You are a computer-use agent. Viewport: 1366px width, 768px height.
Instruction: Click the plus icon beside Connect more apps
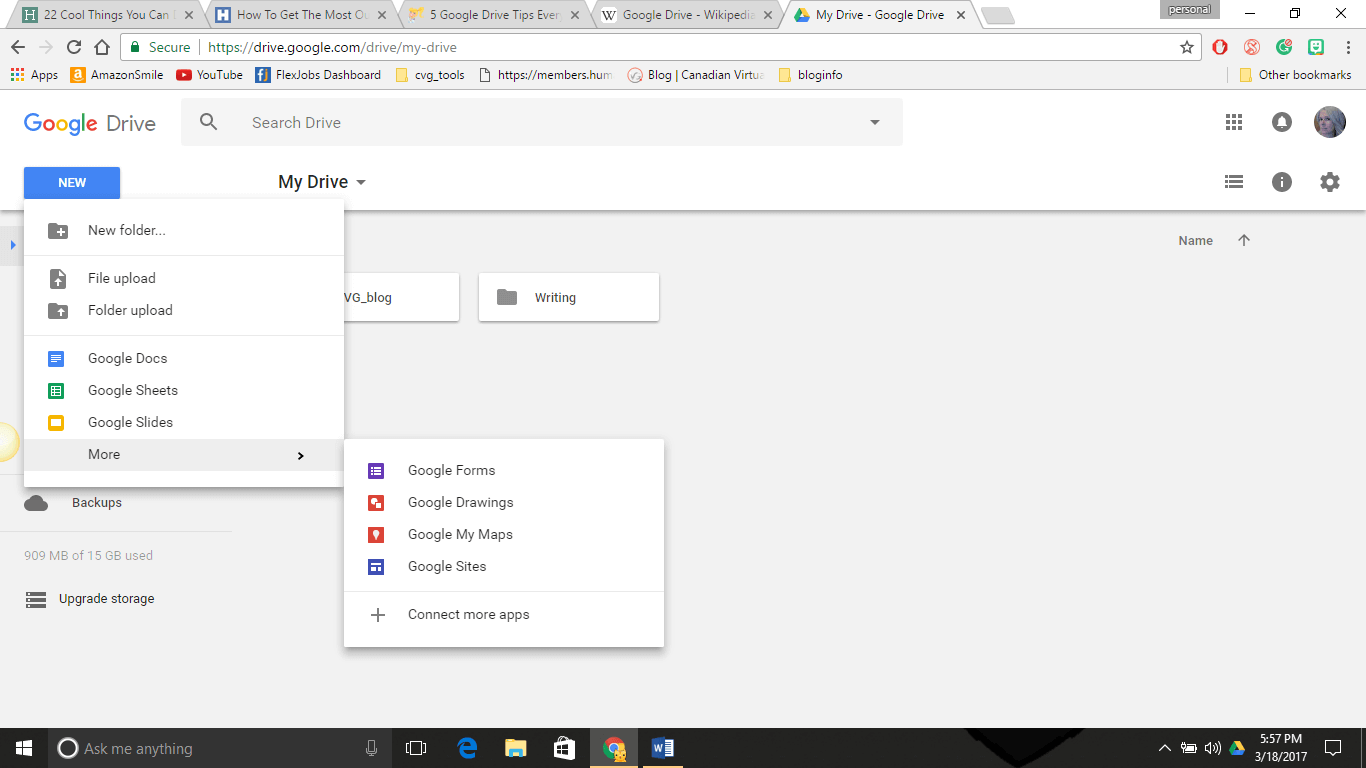click(378, 615)
